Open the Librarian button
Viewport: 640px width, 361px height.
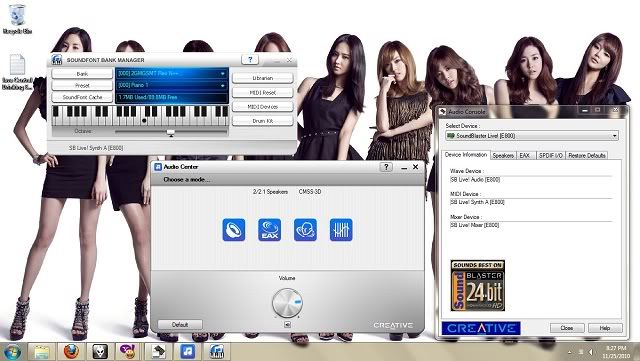(262, 78)
